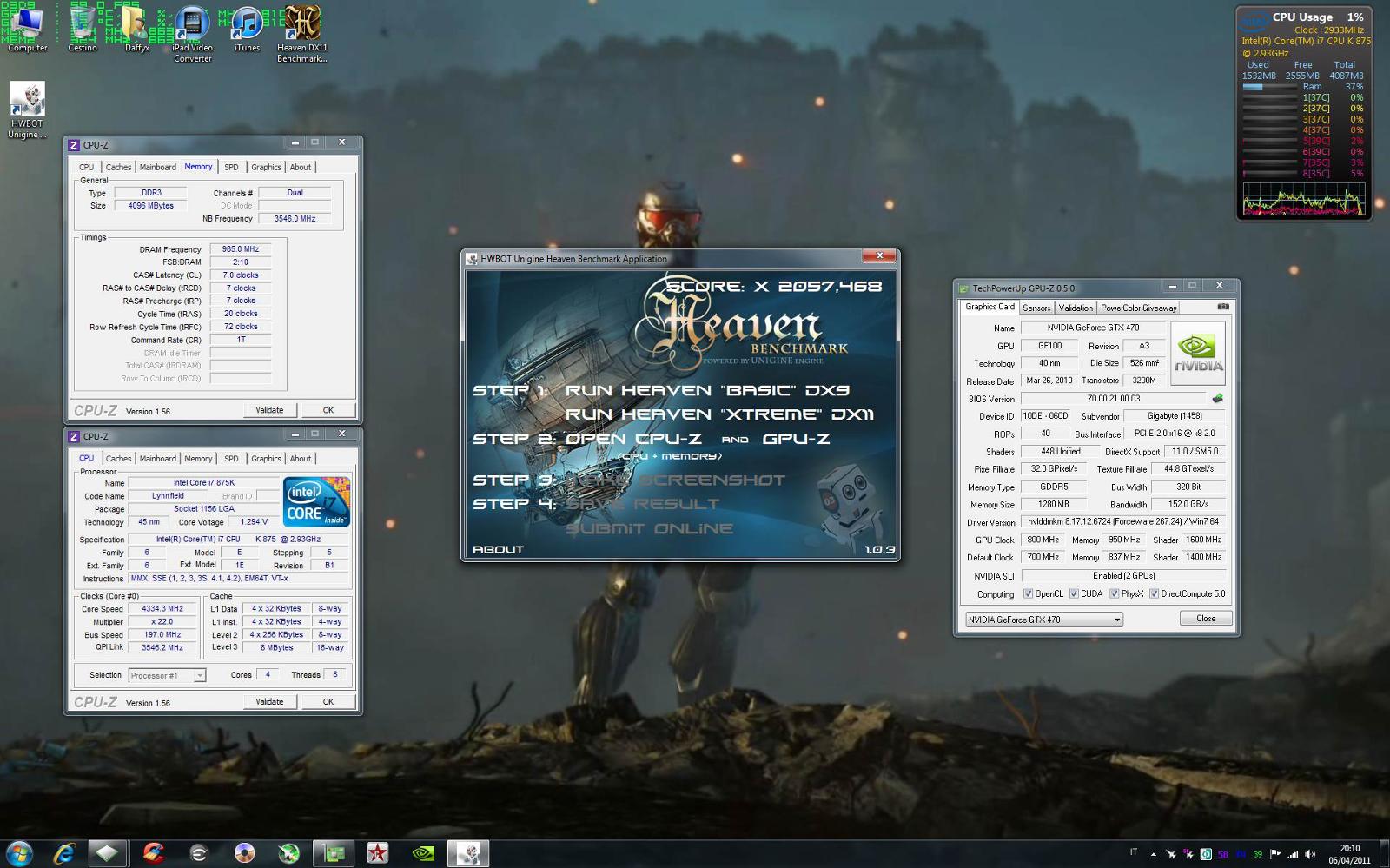Open Action Center flag tray icon
The image size is (1390, 868).
(x=1275, y=854)
